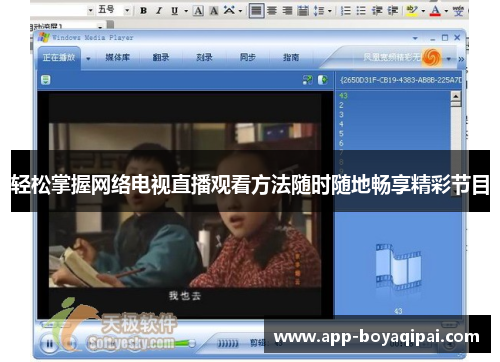The image size is (500, 362).
Task: Apply yellow text highlight
Action: (x=412, y=11)
